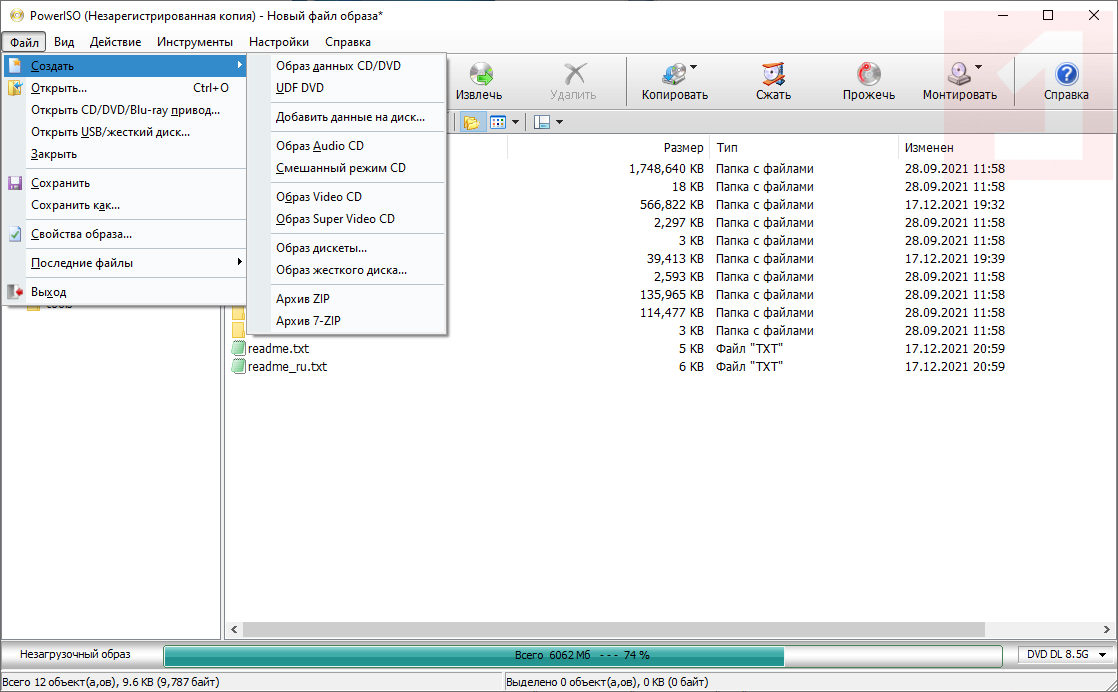Open dropdown arrow next to Копировать
The width and height of the screenshot is (1118, 692).
tap(693, 68)
